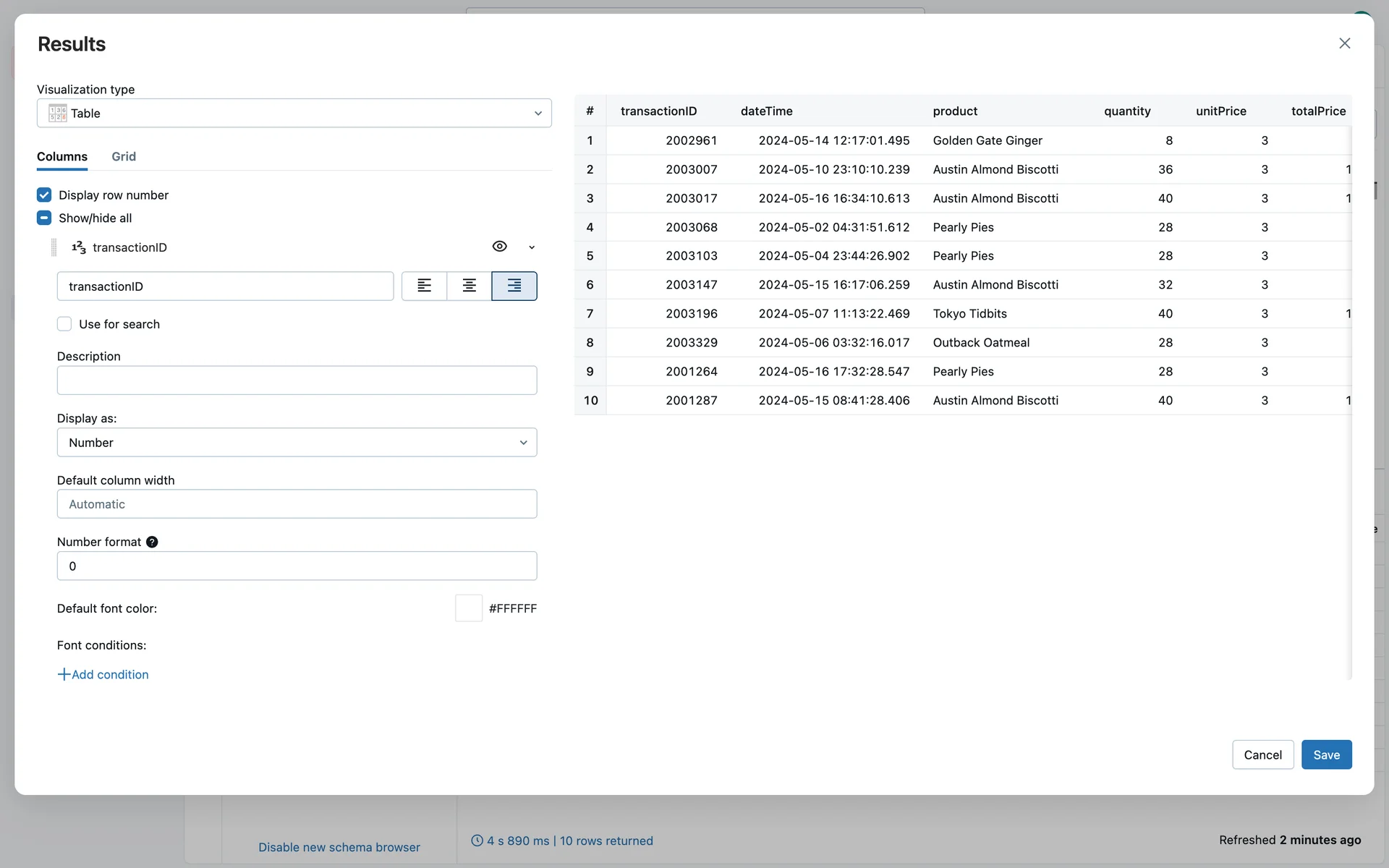
Task: Collapse the transactionID column settings chevron
Action: point(532,247)
